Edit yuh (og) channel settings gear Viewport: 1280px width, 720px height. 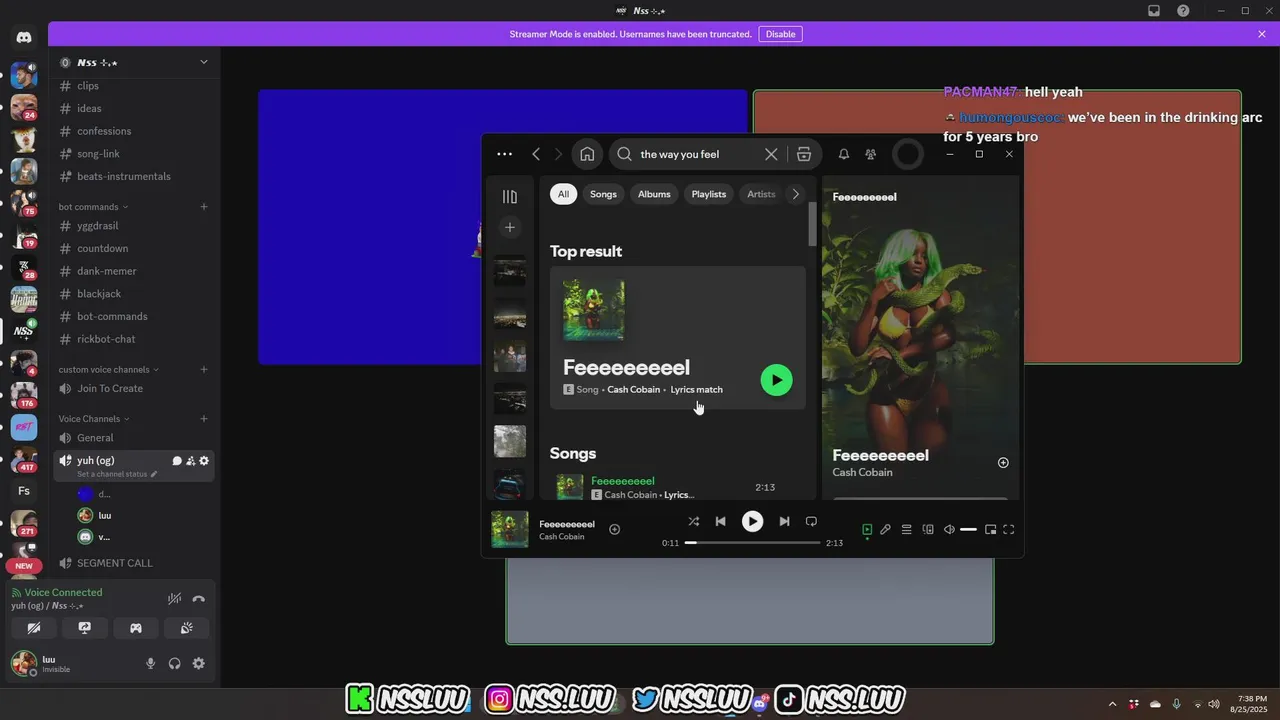[204, 461]
